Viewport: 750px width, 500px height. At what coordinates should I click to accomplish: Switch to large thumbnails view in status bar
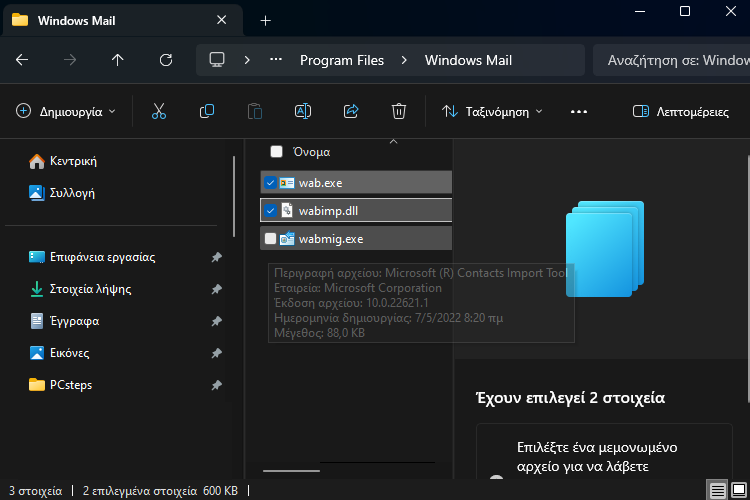click(x=739, y=490)
